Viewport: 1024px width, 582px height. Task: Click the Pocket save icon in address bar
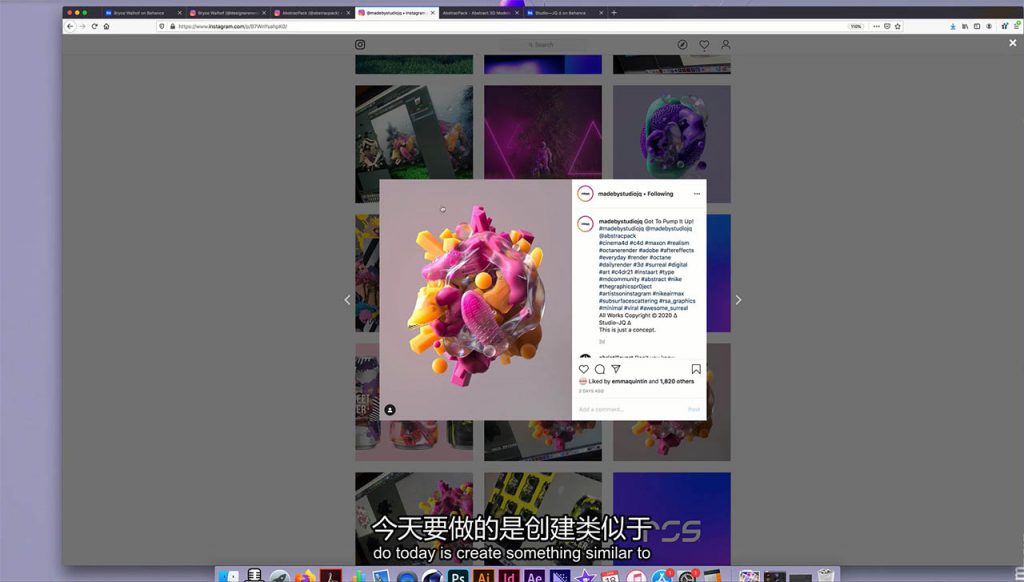coord(887,26)
